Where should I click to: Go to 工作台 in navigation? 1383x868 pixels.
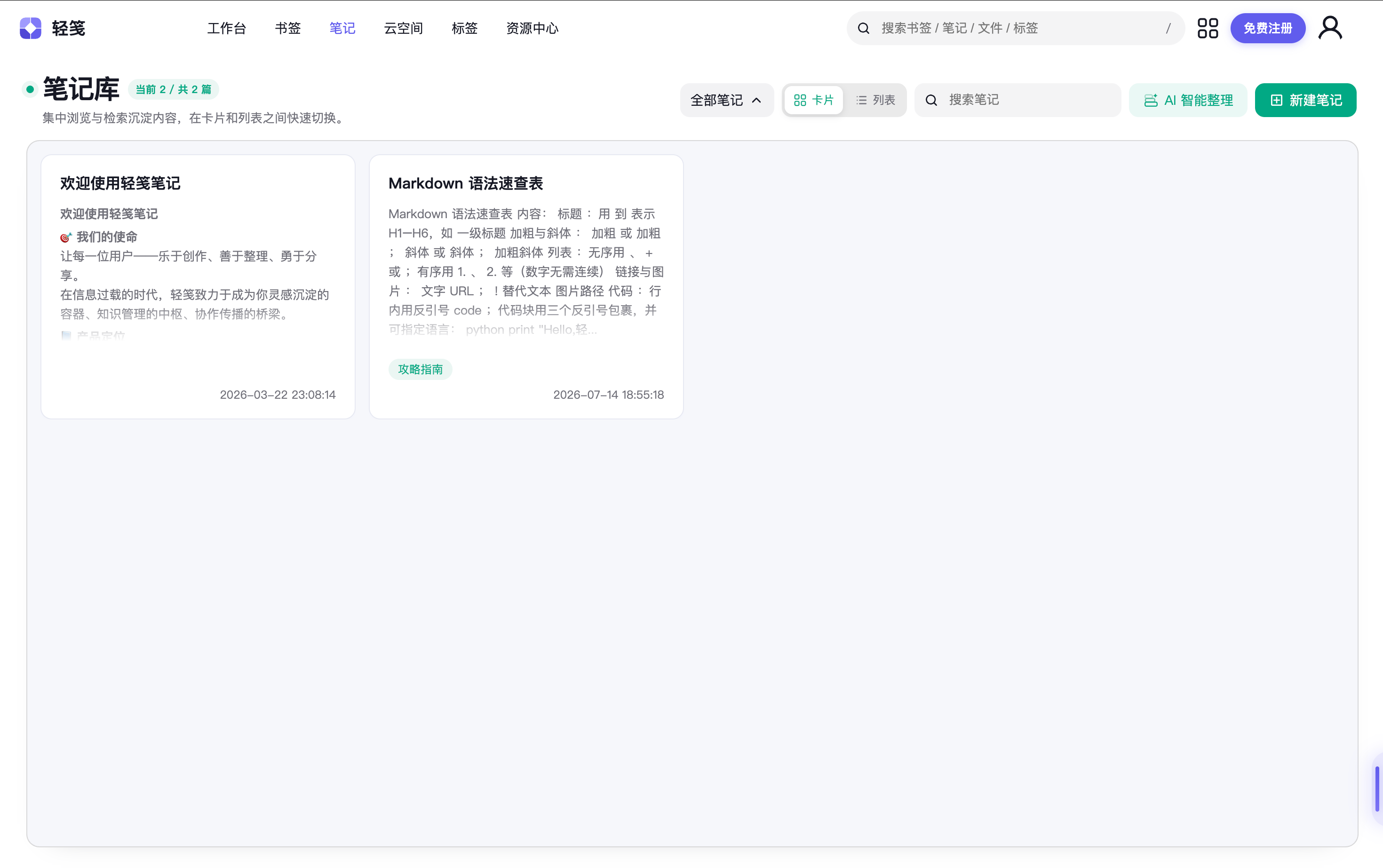pyautogui.click(x=226, y=28)
